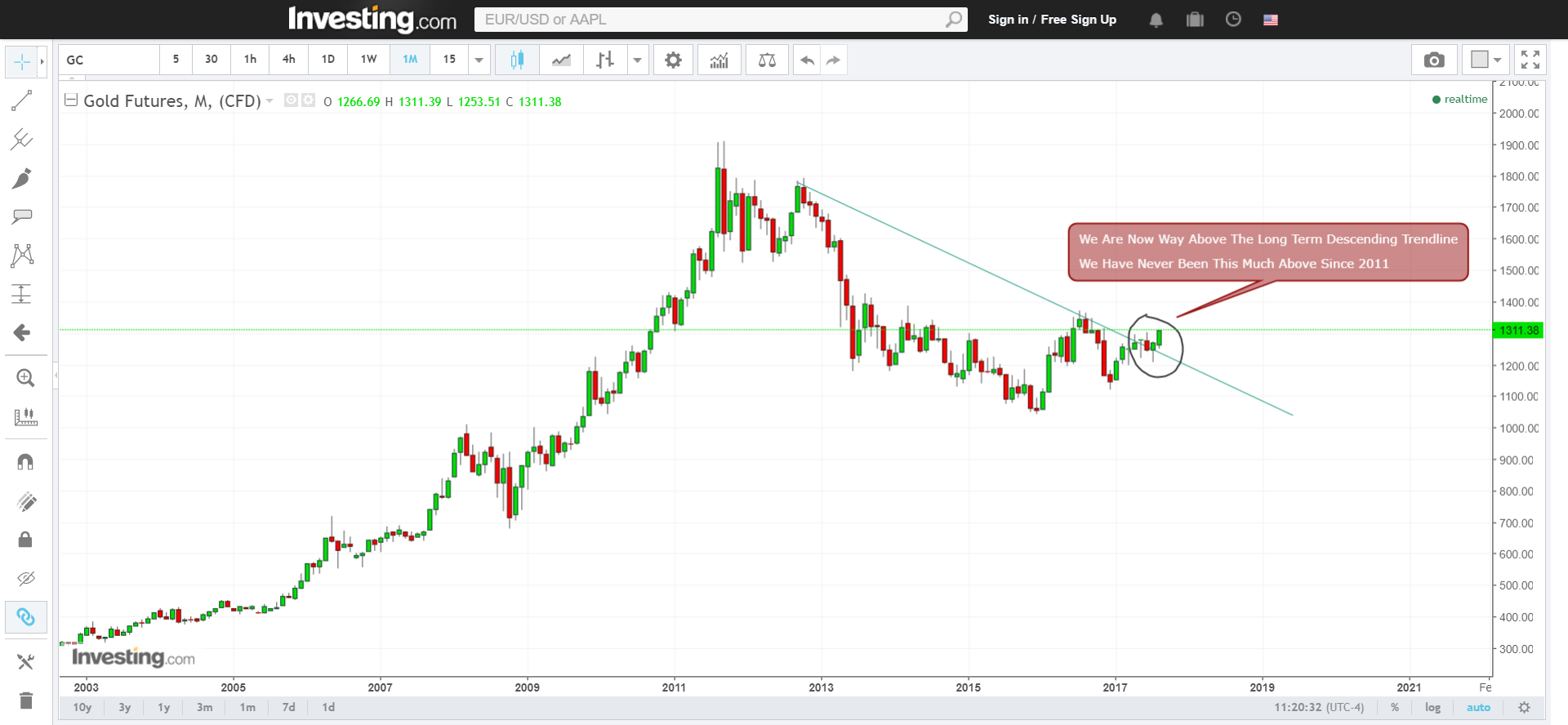Select the 5 minute interval
This screenshot has height=725, width=1568.
tap(176, 60)
